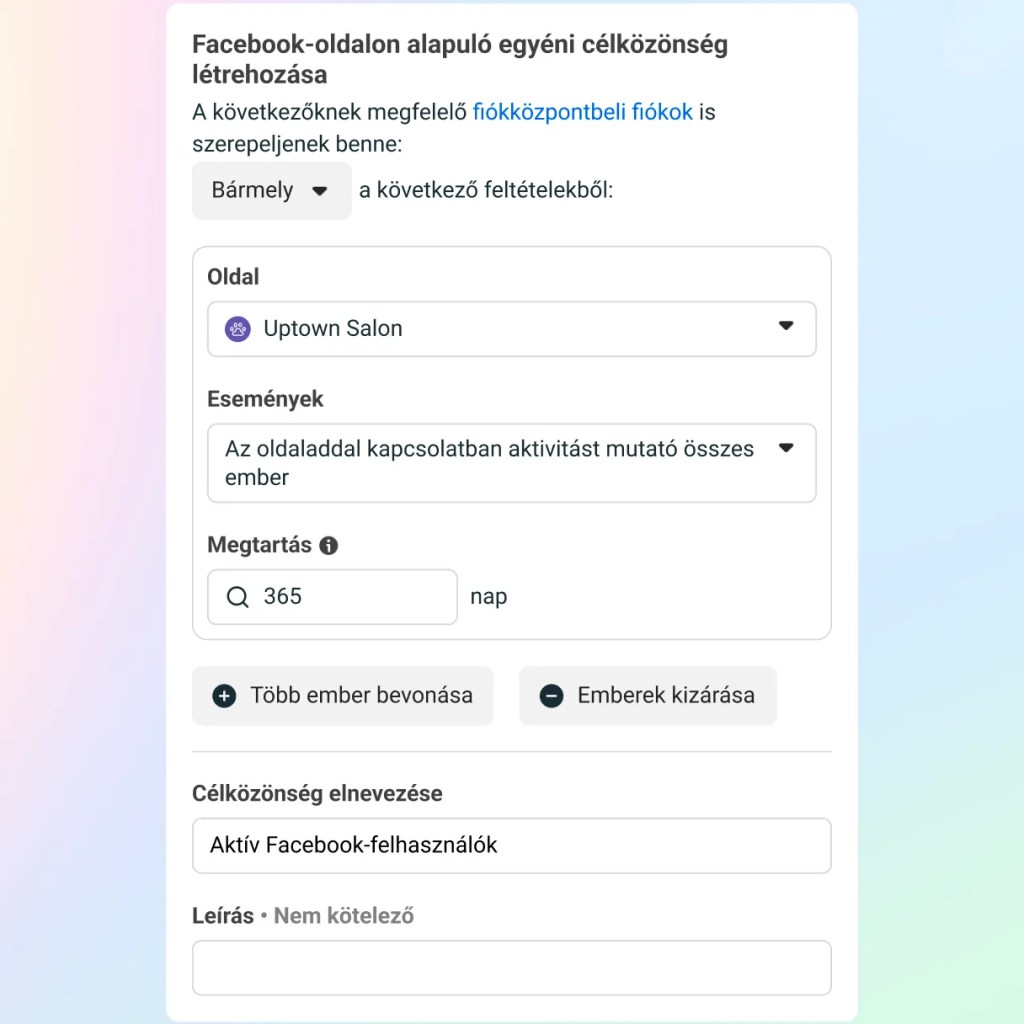This screenshot has width=1024, height=1024.
Task: Focus the Célközönség elnevezése name field
Action: click(x=511, y=845)
